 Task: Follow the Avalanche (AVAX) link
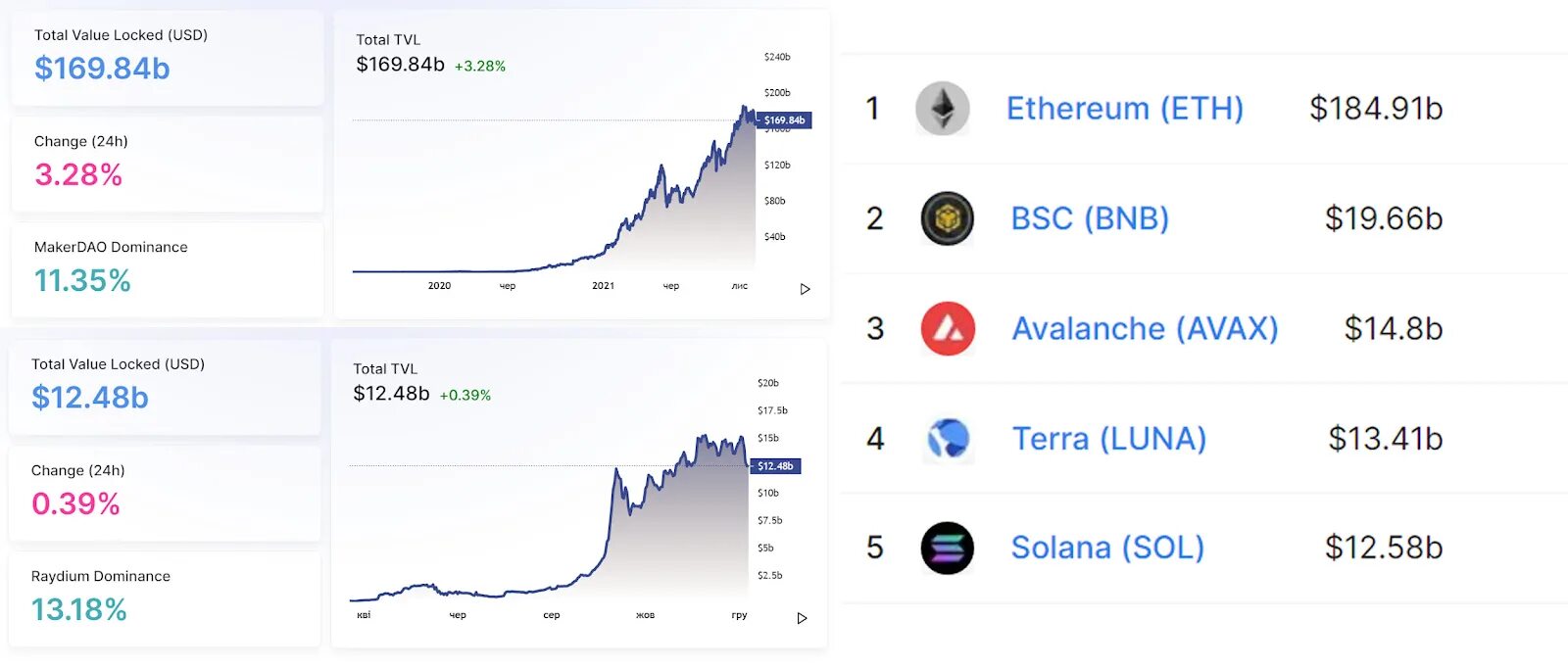(x=1145, y=328)
